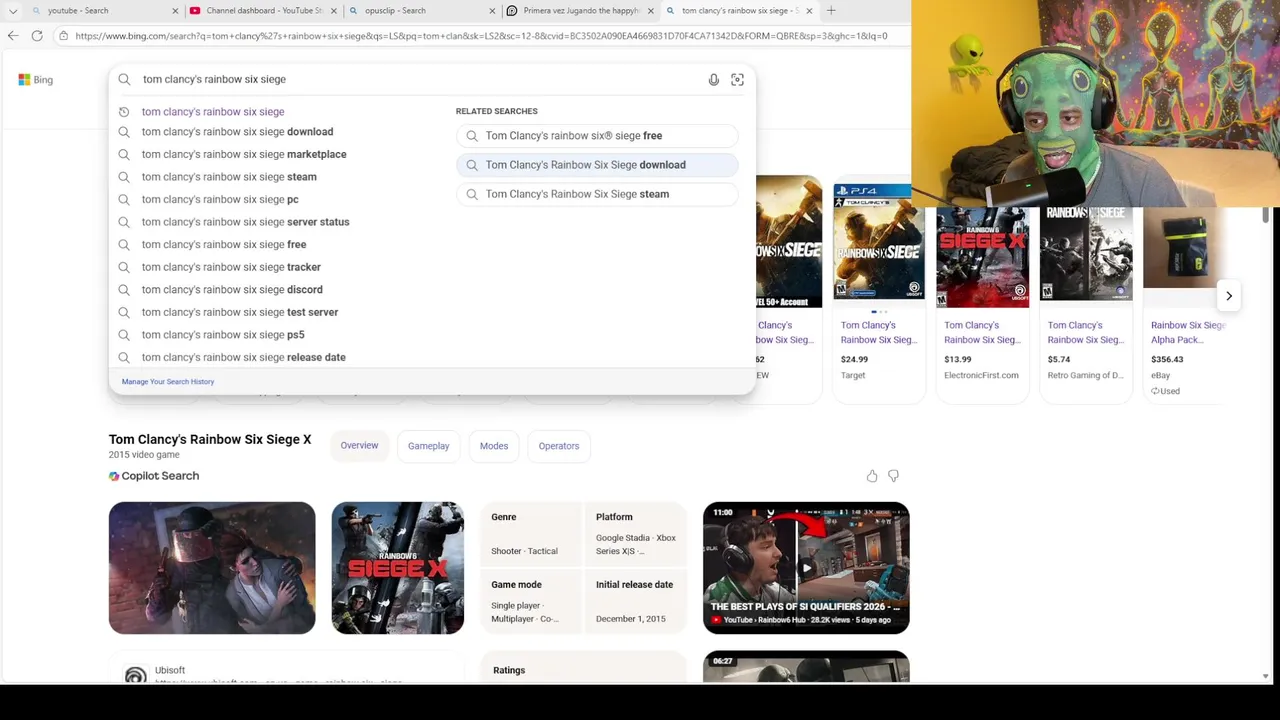Choose suggestion ending in 'release date'
The image size is (1280, 720).
click(x=243, y=357)
